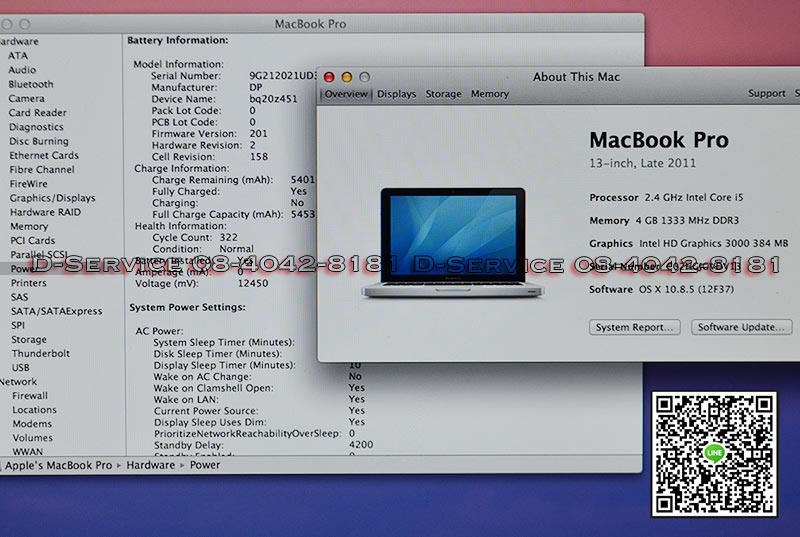Select FireWire in the sidebar
The image size is (800, 537).
coord(29,184)
